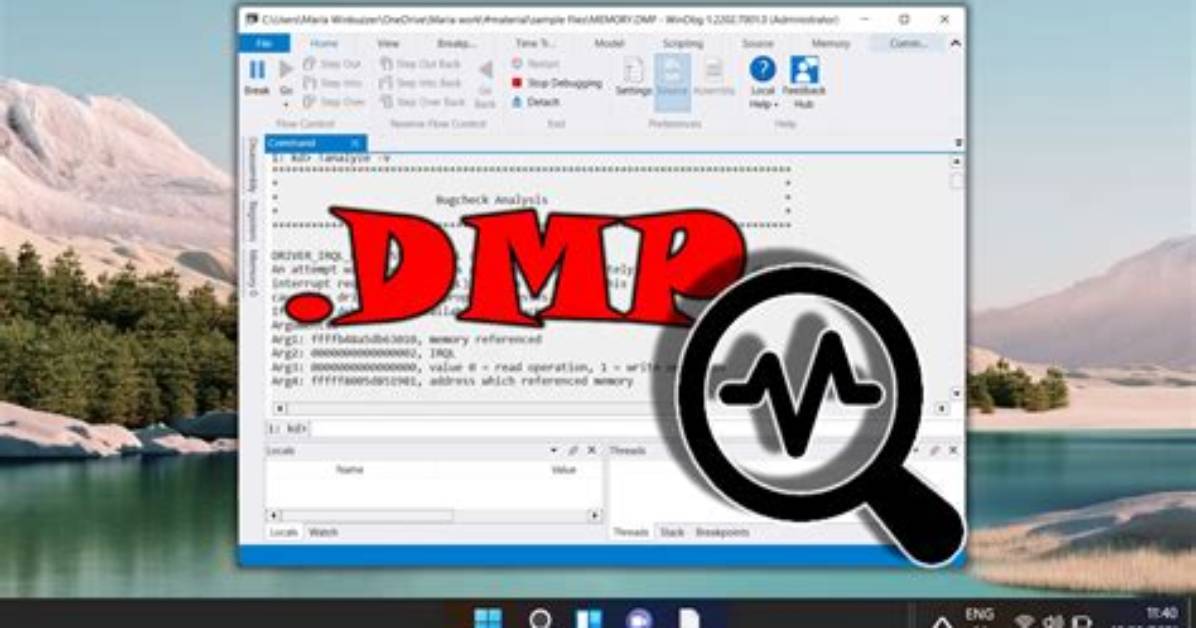Click the Arg2 IRQL output line
The image size is (1196, 628).
[x=363, y=353]
